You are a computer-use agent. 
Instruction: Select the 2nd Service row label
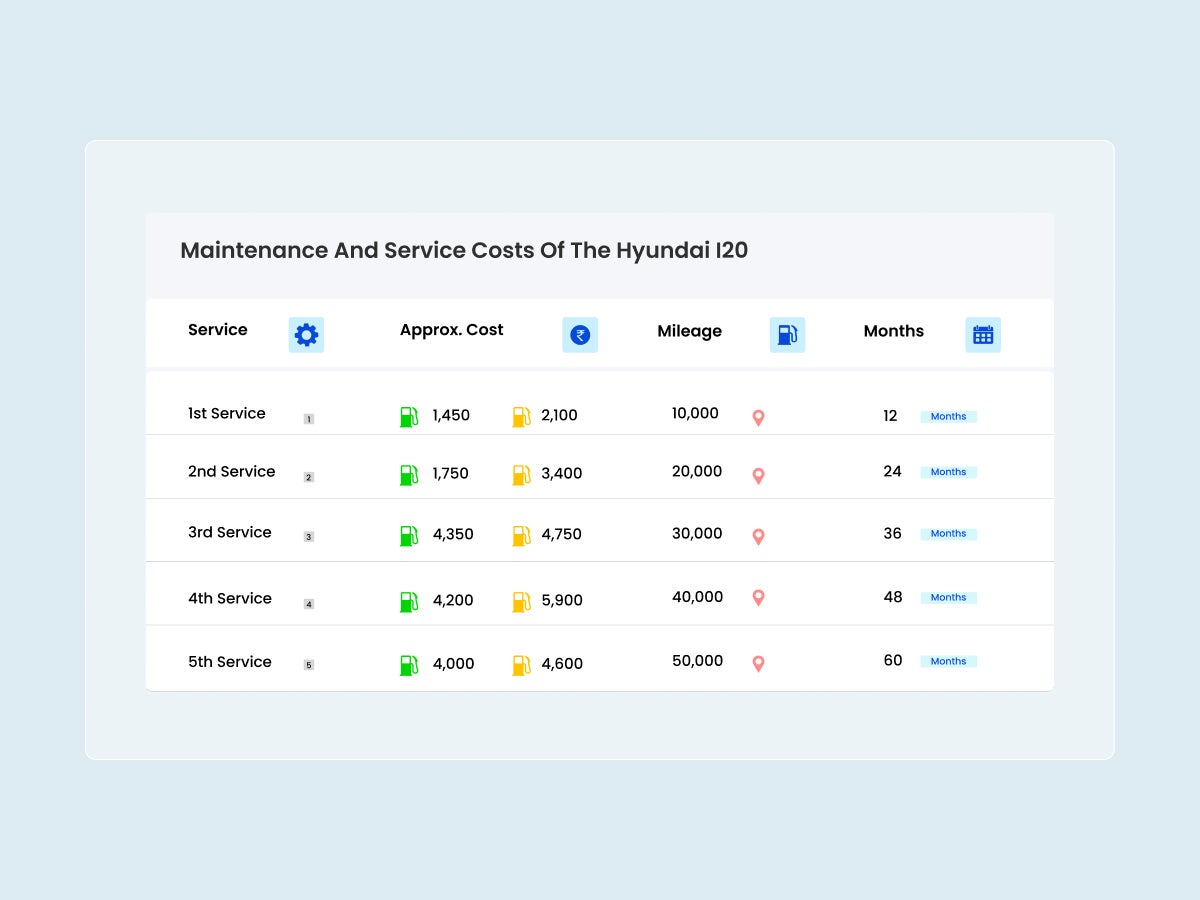tap(231, 472)
